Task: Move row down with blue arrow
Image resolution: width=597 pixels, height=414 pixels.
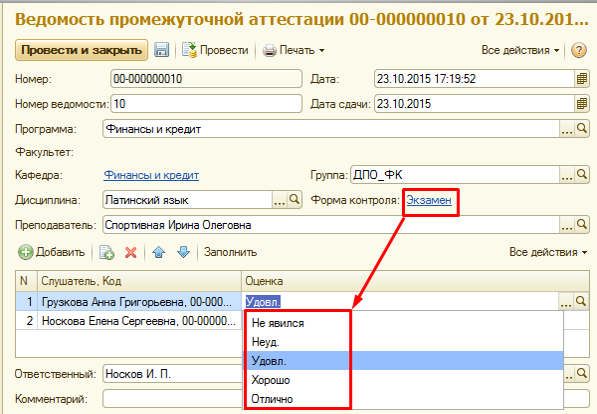Action: pyautogui.click(x=183, y=252)
